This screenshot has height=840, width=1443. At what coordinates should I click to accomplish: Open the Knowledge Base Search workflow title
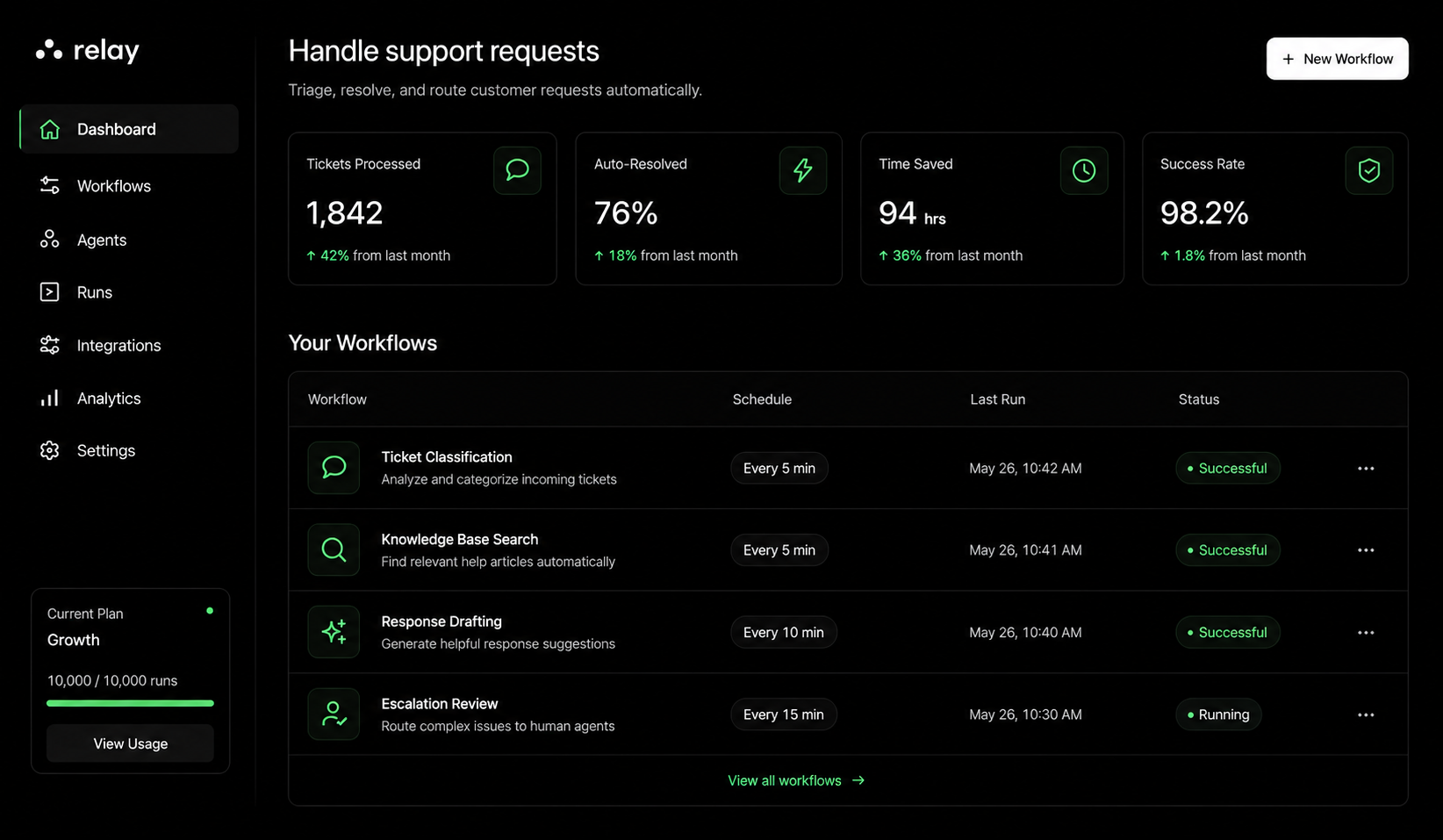point(460,539)
